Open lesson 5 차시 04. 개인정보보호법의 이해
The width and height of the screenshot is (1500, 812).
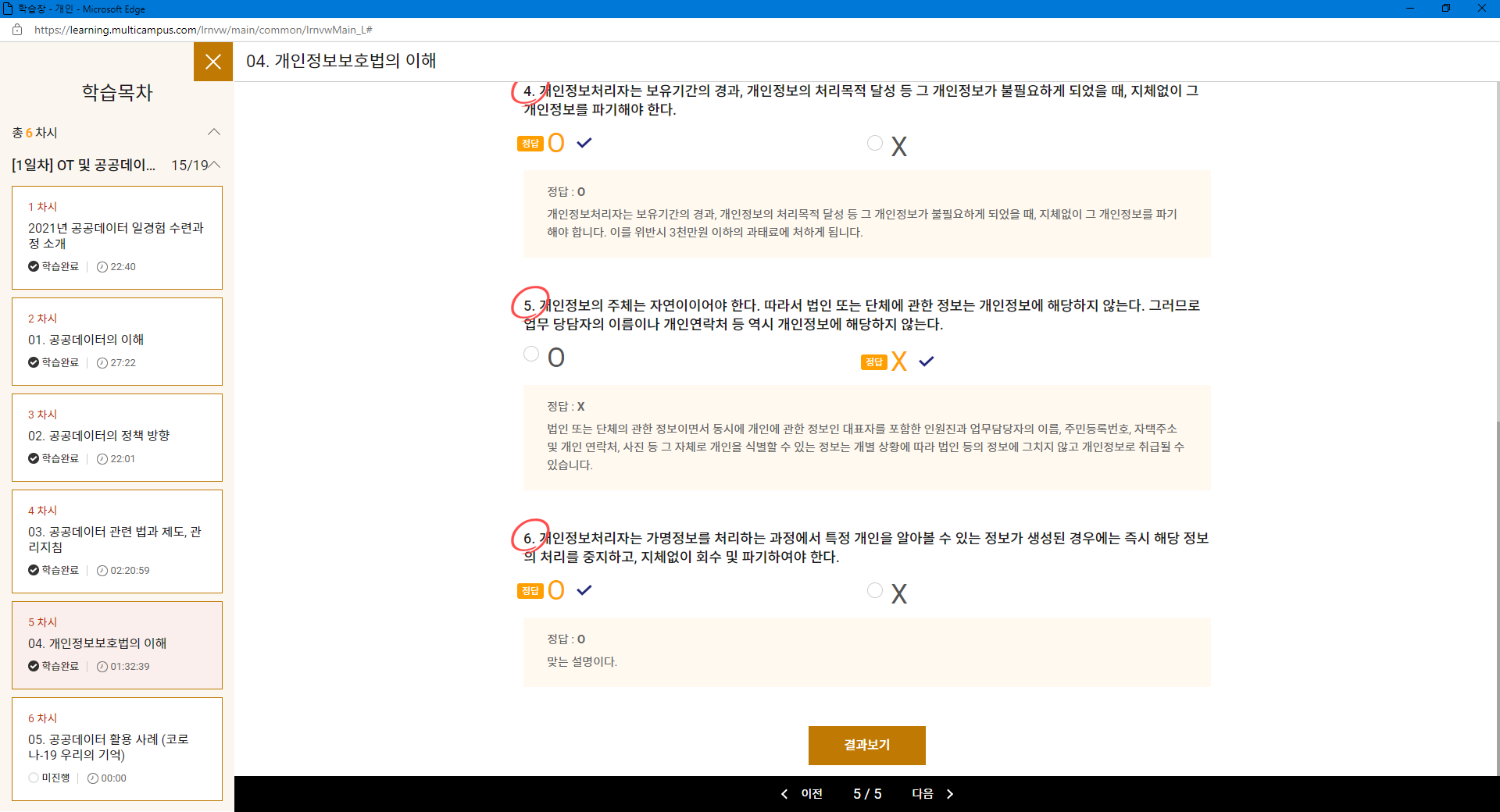[x=117, y=645]
